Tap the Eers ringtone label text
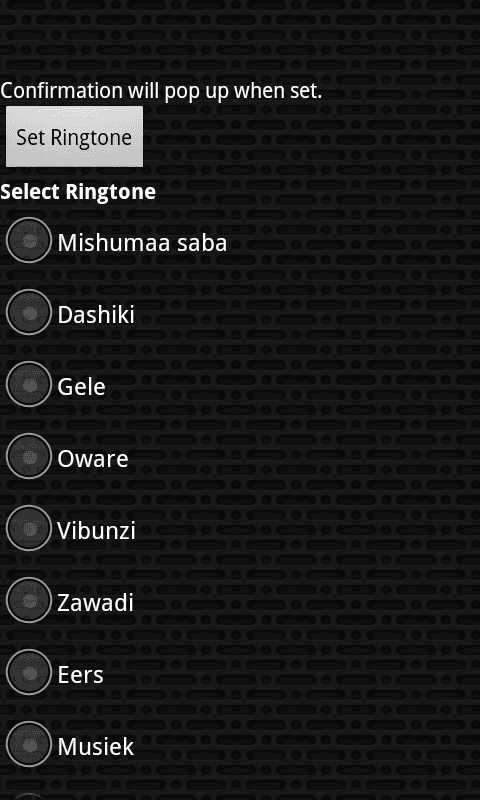480x800 pixels. point(81,674)
